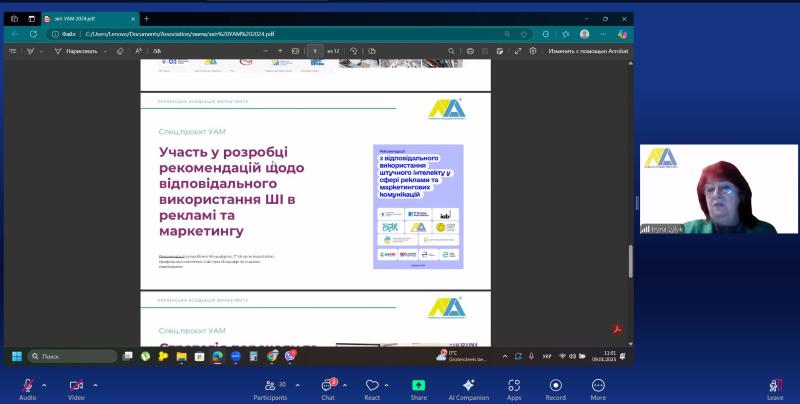This screenshot has width=800, height=404.
Task: Open a new browser tab
Action: coord(147,18)
